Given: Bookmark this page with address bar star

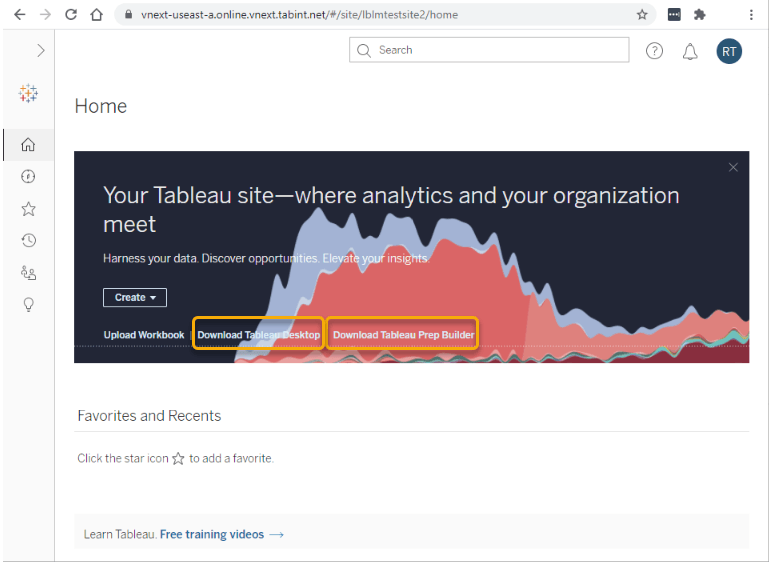Looking at the screenshot, I should pyautogui.click(x=642, y=15).
